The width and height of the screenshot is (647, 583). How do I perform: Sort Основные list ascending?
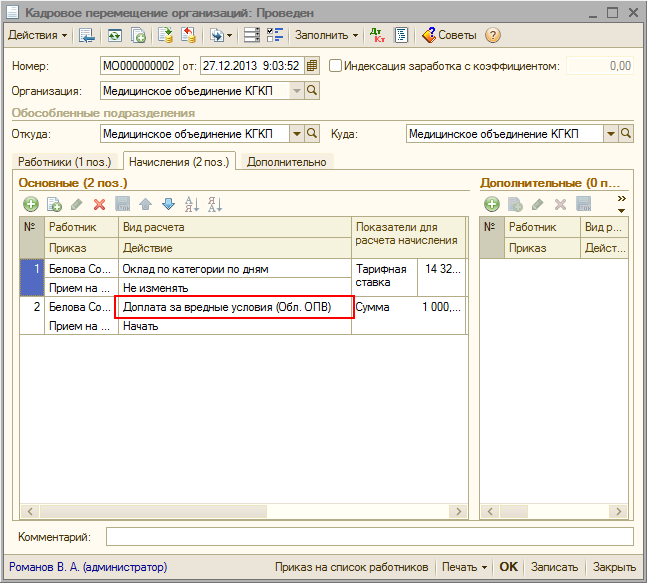coord(192,204)
